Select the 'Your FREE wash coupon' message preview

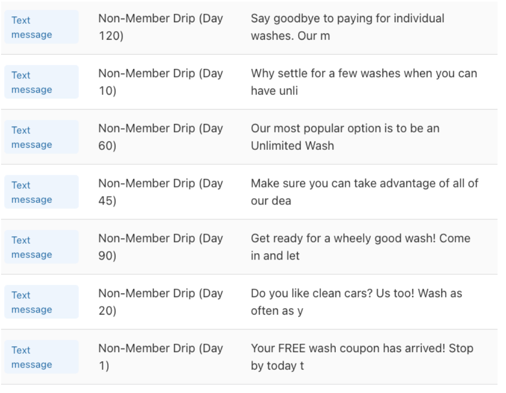coord(362,357)
